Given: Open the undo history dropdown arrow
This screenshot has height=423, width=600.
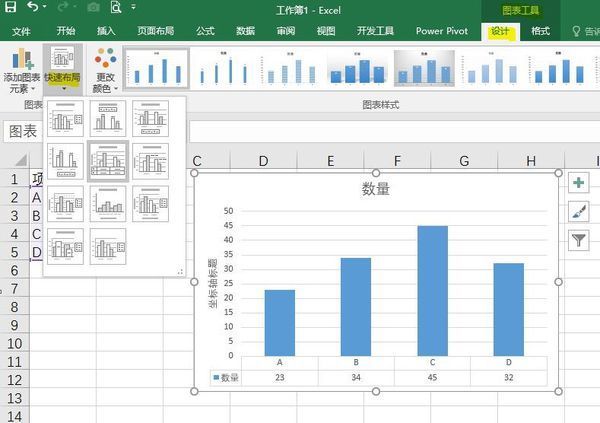Looking at the screenshot, I should tap(45, 7).
